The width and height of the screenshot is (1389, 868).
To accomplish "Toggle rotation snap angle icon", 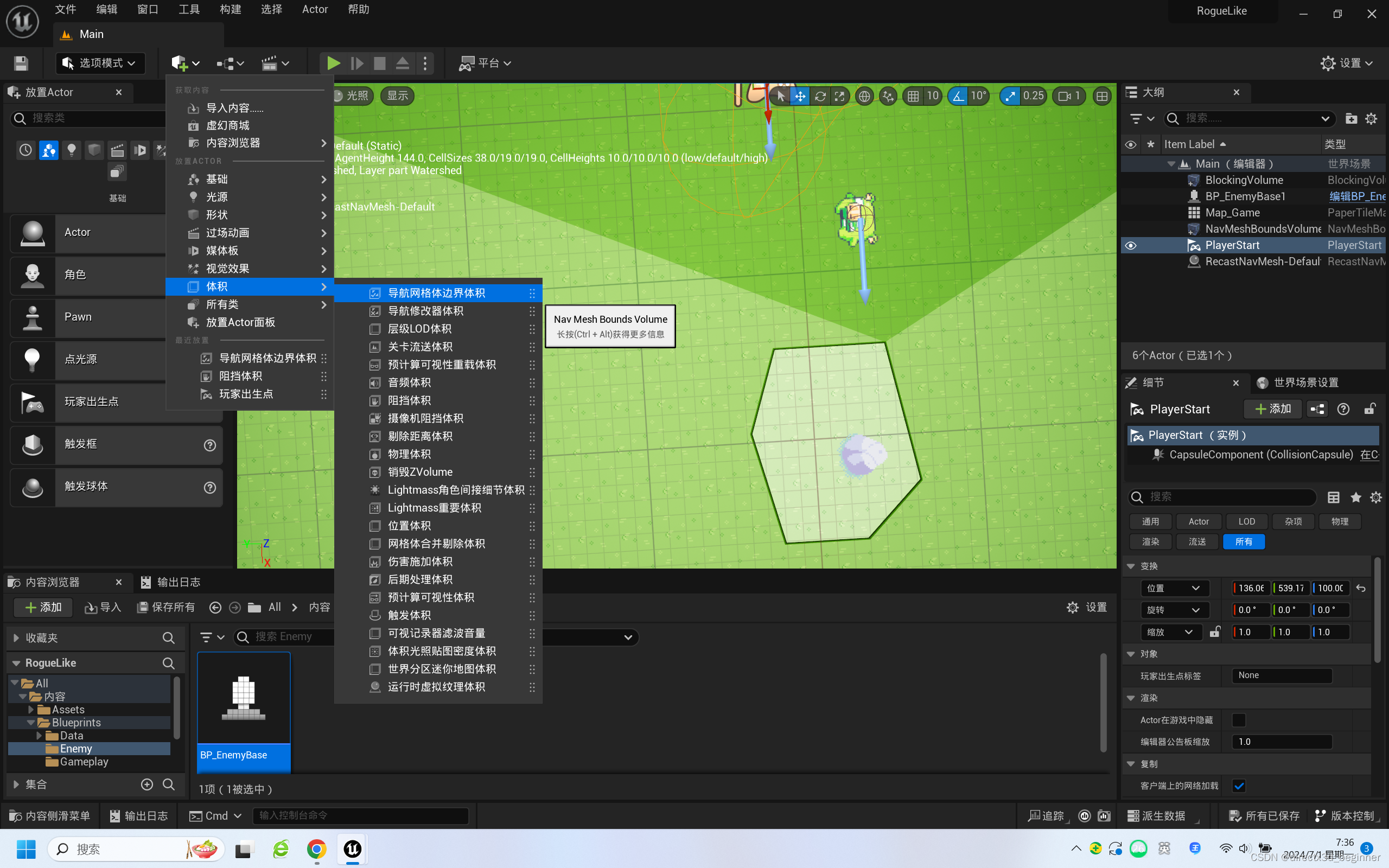I will [x=958, y=96].
